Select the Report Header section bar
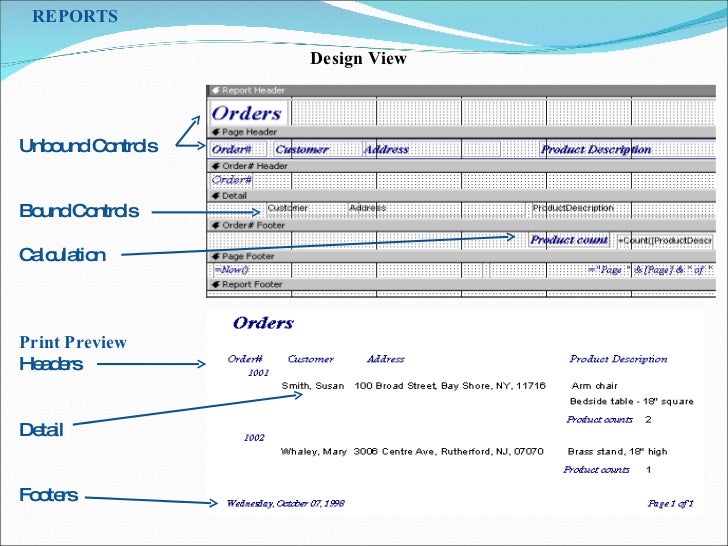The width and height of the screenshot is (728, 546). pyautogui.click(x=461, y=91)
